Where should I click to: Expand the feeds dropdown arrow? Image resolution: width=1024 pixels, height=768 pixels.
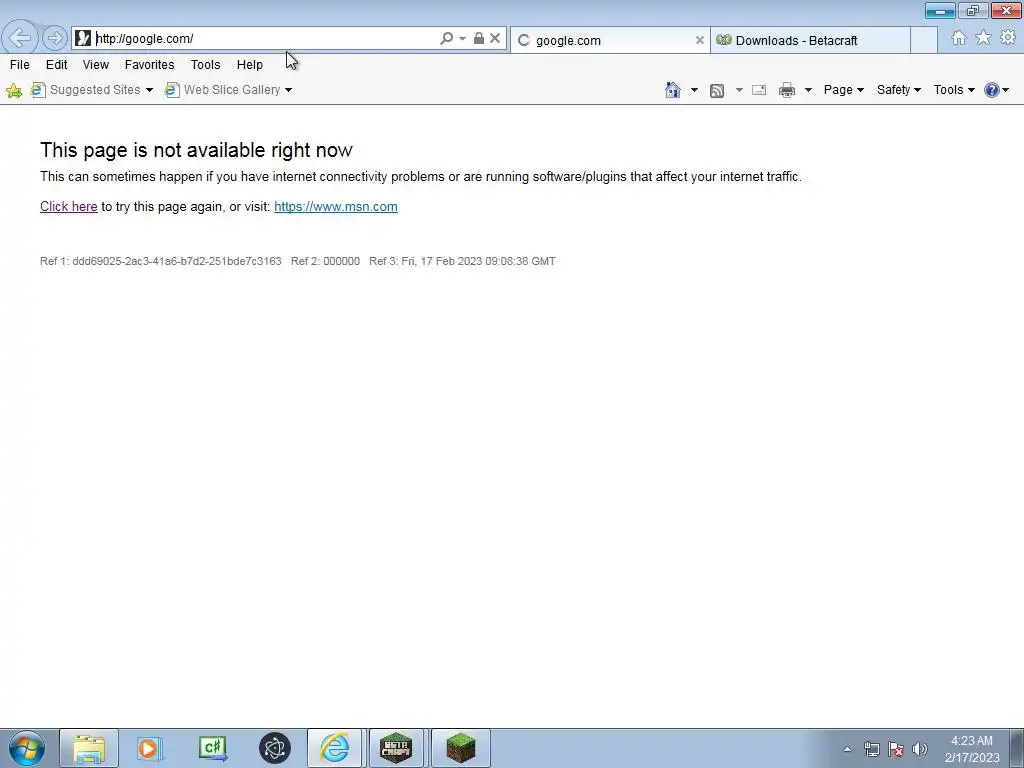tap(739, 90)
